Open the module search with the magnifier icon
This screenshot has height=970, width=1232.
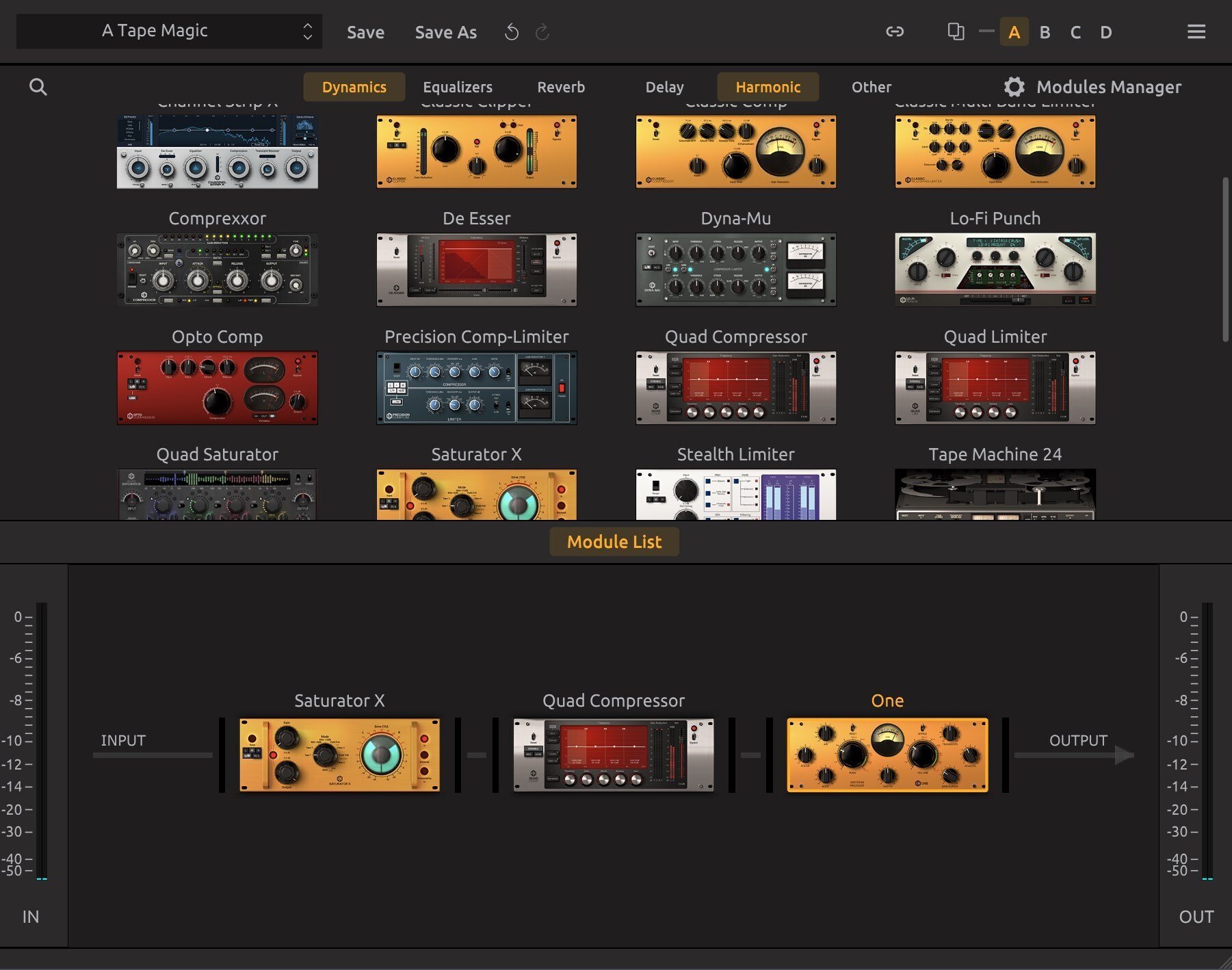point(38,87)
